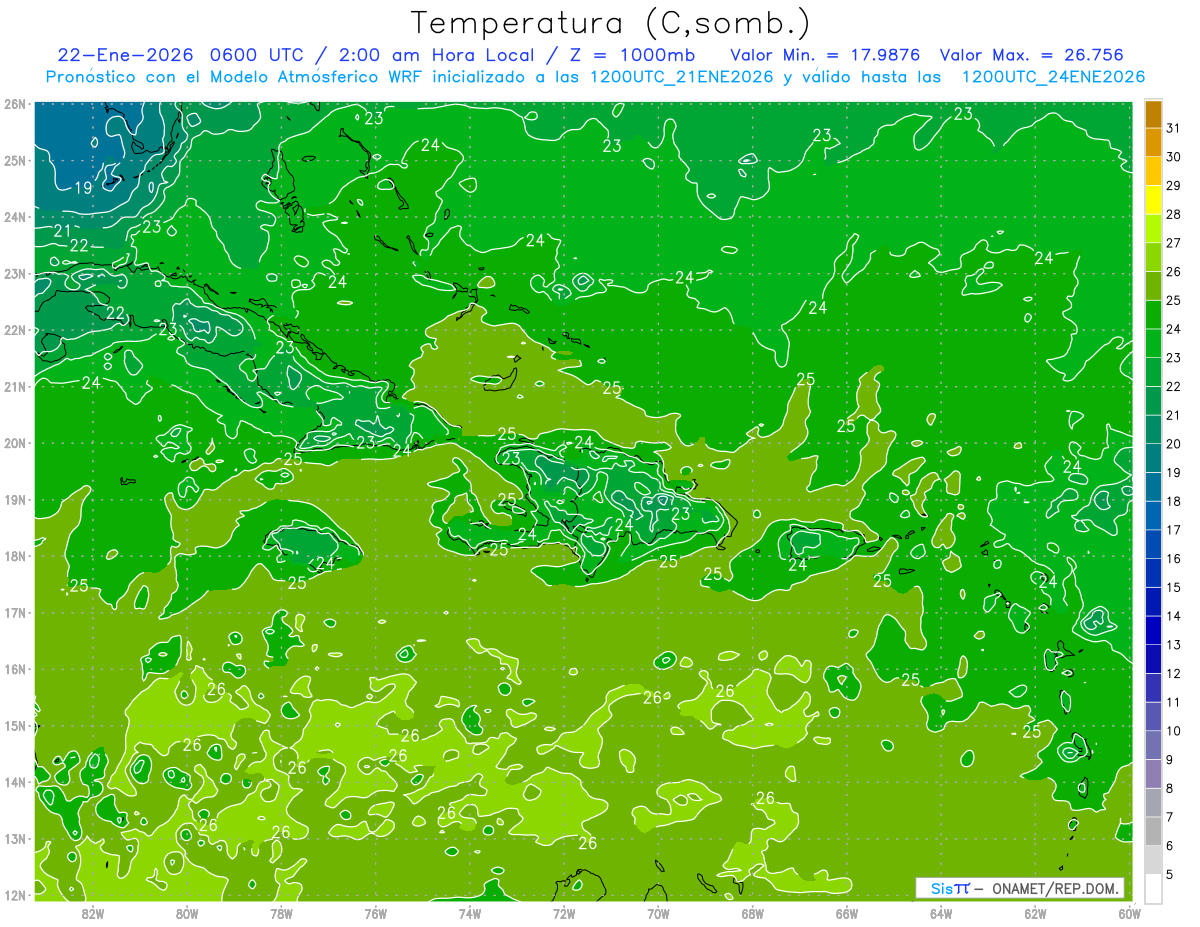1200x927 pixels.
Task: Click the latitude axis label '12N'
Action: click(x=15, y=895)
